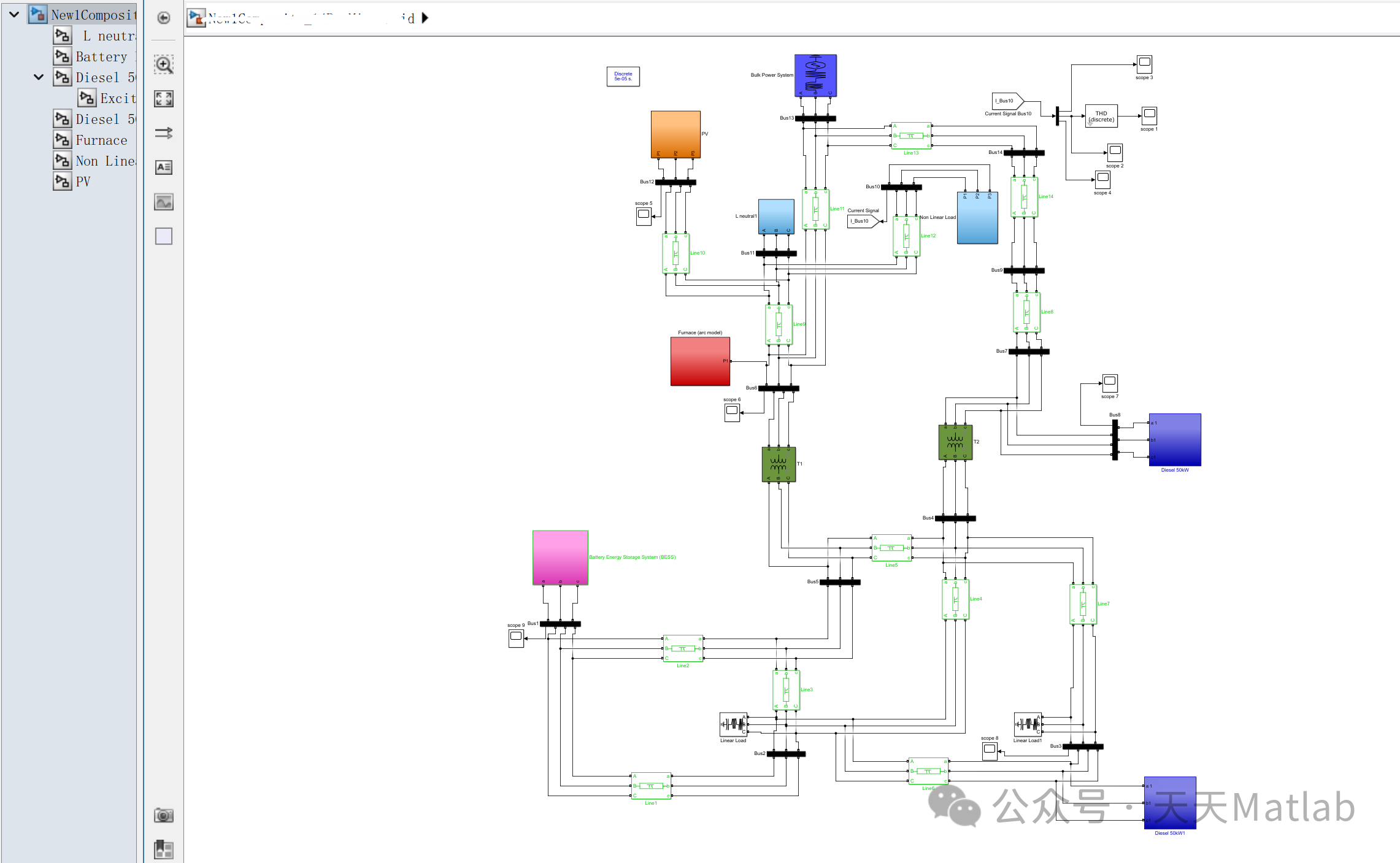Select Battery subsystem in model tree
This screenshot has width=1400, height=863.
pyautogui.click(x=101, y=57)
